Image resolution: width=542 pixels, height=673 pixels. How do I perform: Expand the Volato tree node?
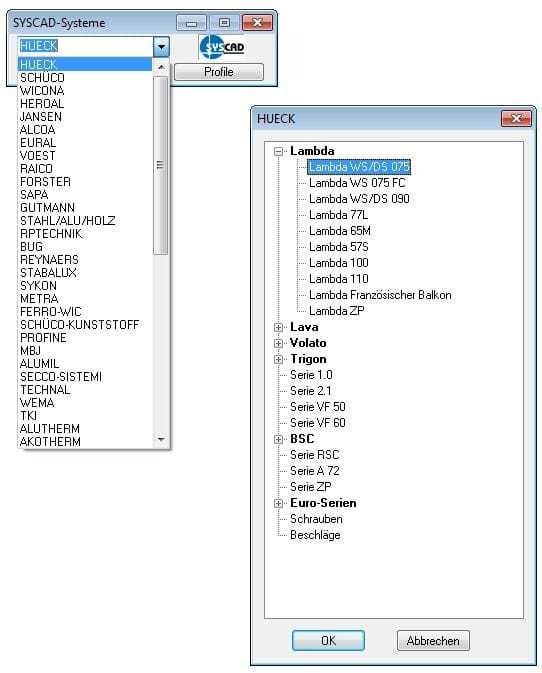(279, 343)
